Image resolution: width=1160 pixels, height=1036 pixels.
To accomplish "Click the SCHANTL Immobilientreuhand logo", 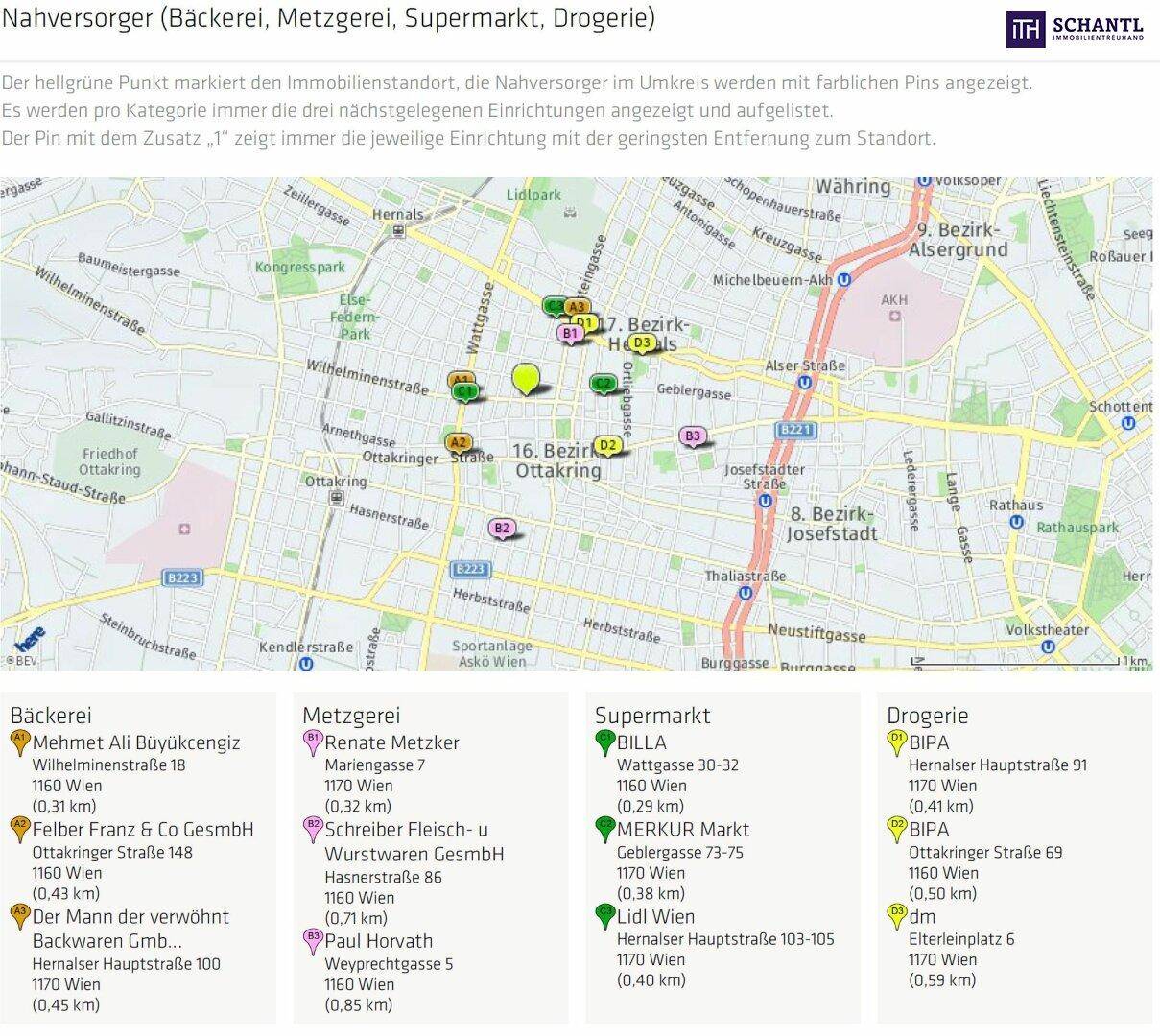I will 1075,31.
